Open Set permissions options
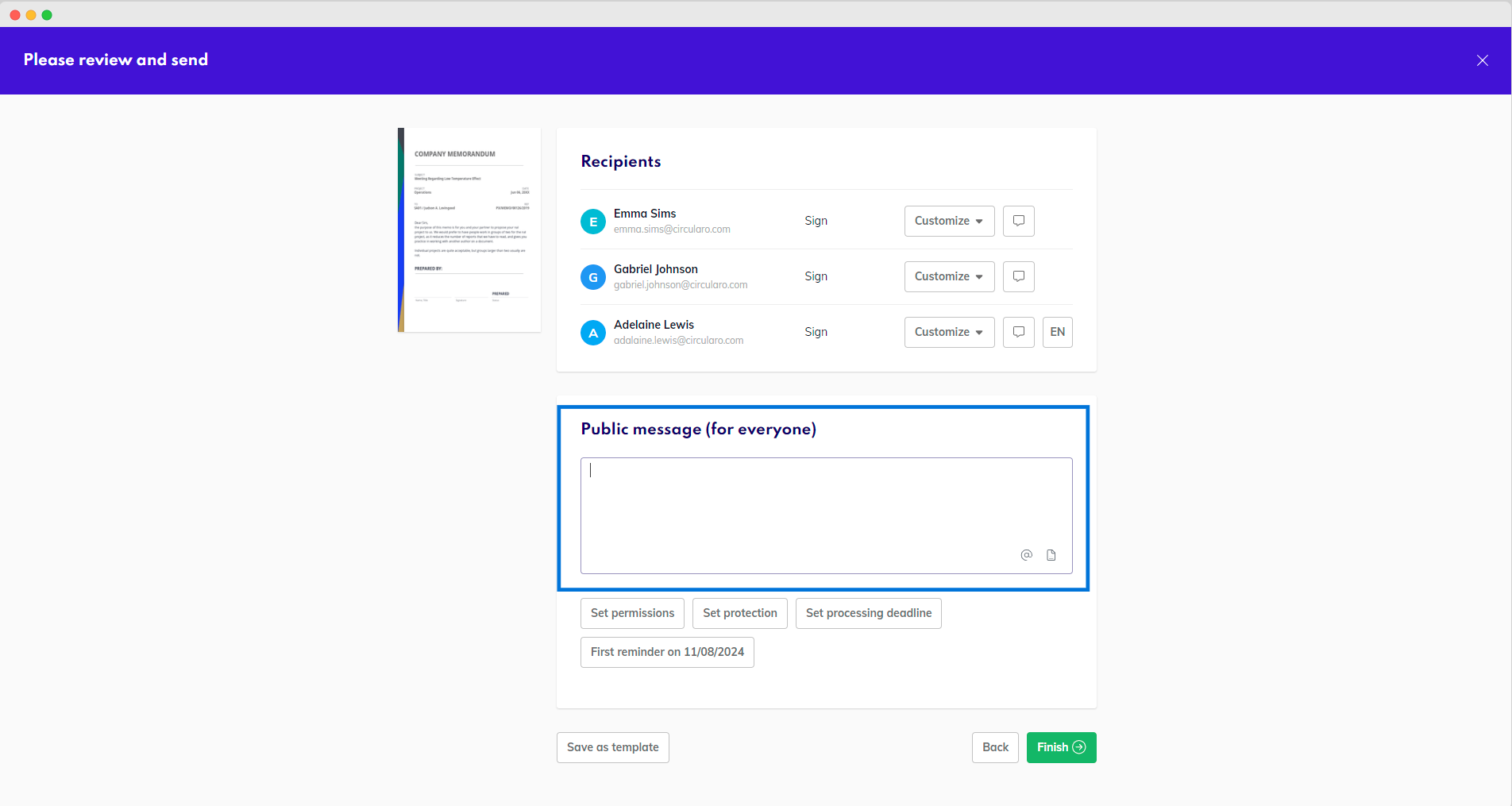Screen dimensions: 1512x806 (632, 613)
